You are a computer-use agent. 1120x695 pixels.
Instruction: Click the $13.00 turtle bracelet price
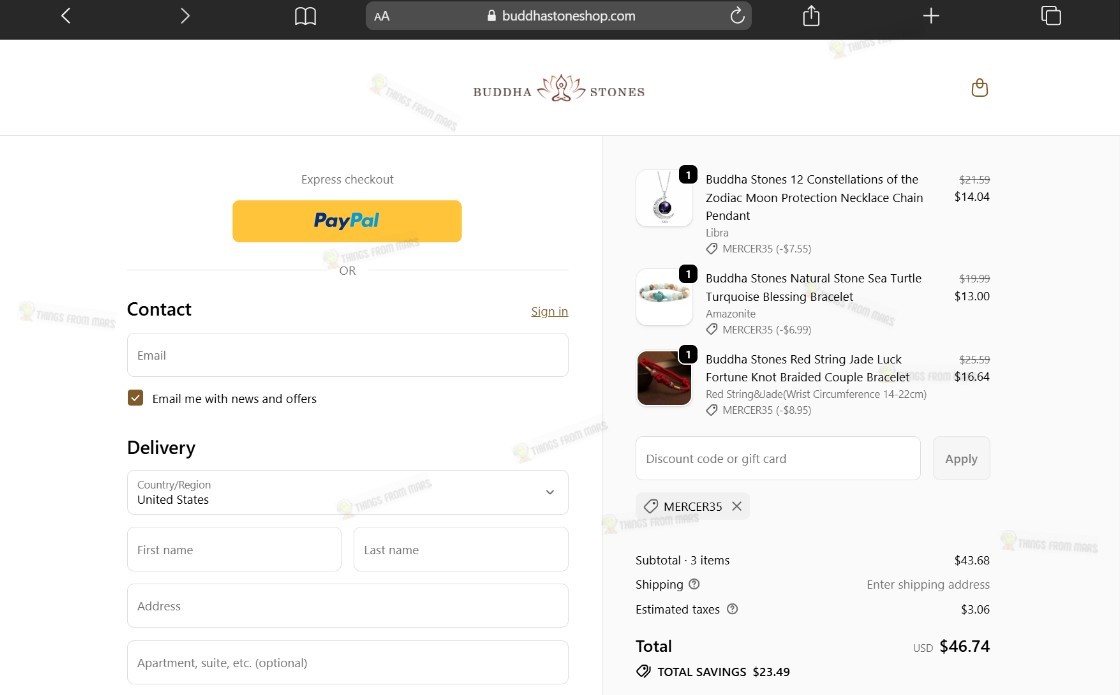click(x=971, y=296)
